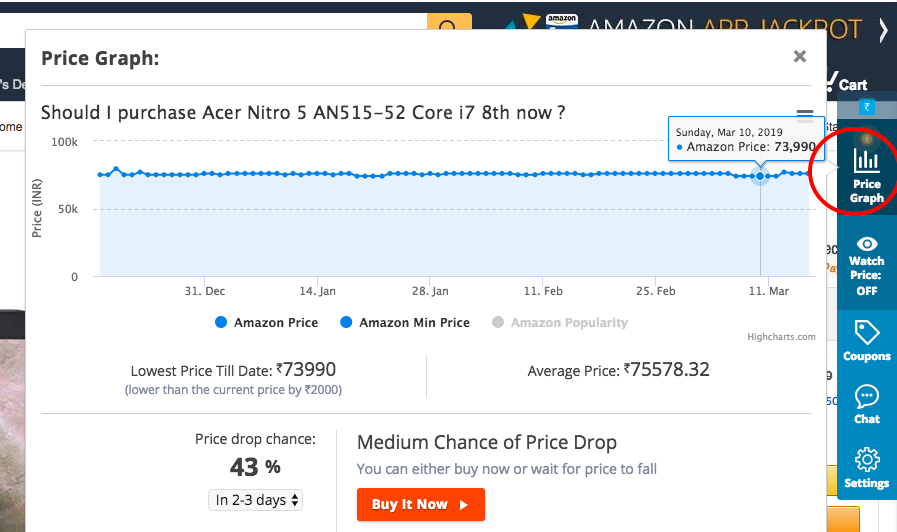Open the Price Graph sidebar icon

(866, 175)
